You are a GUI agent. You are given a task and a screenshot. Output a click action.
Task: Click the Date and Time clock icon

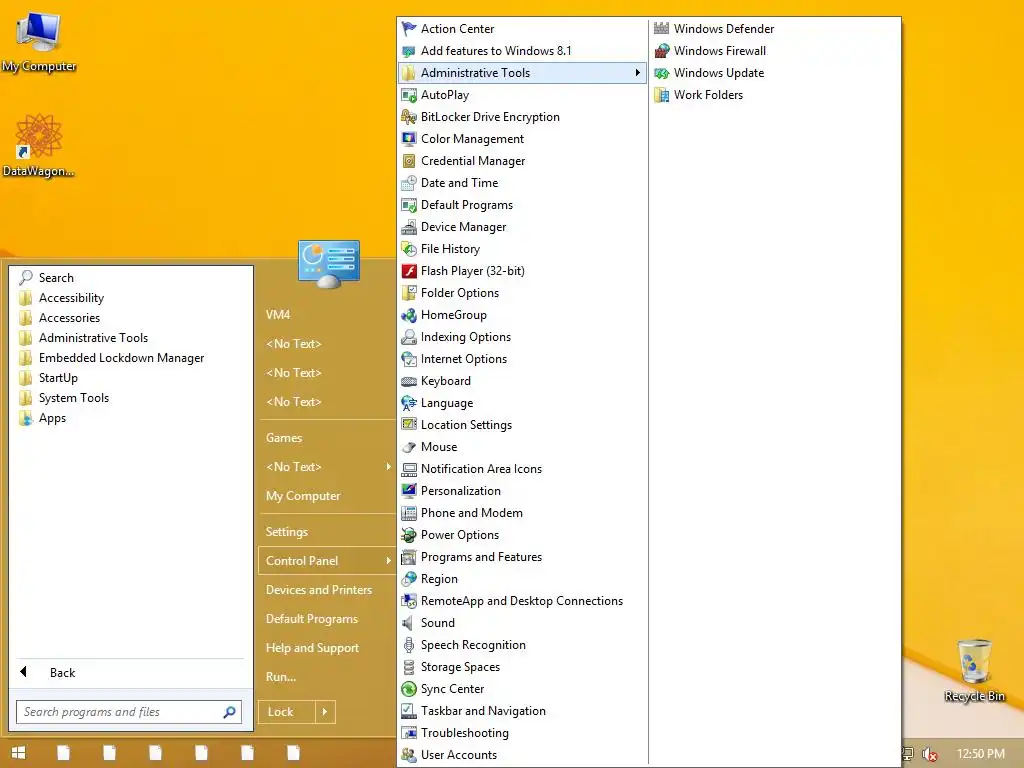(409, 183)
